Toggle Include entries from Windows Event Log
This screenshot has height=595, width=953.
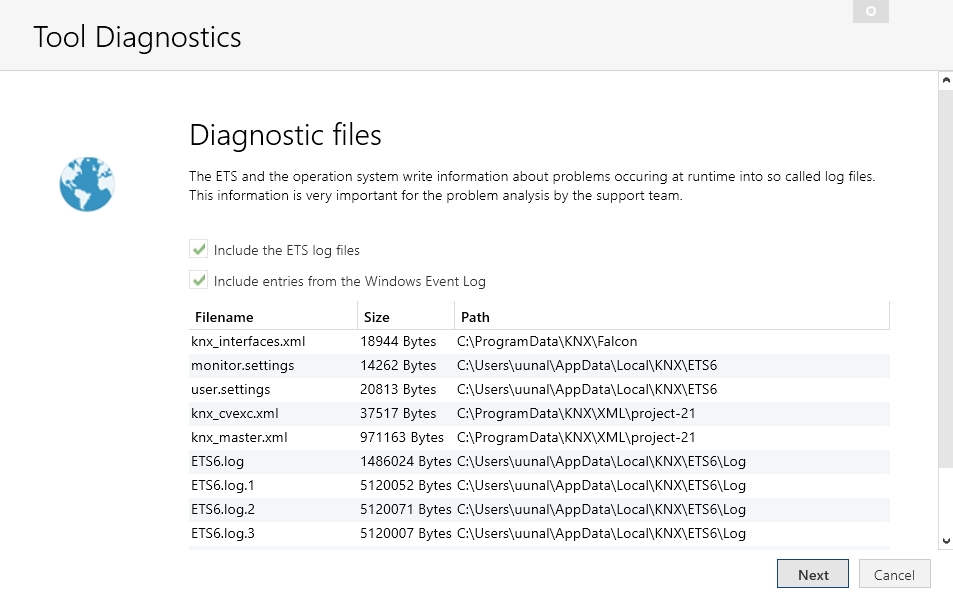pyautogui.click(x=198, y=280)
